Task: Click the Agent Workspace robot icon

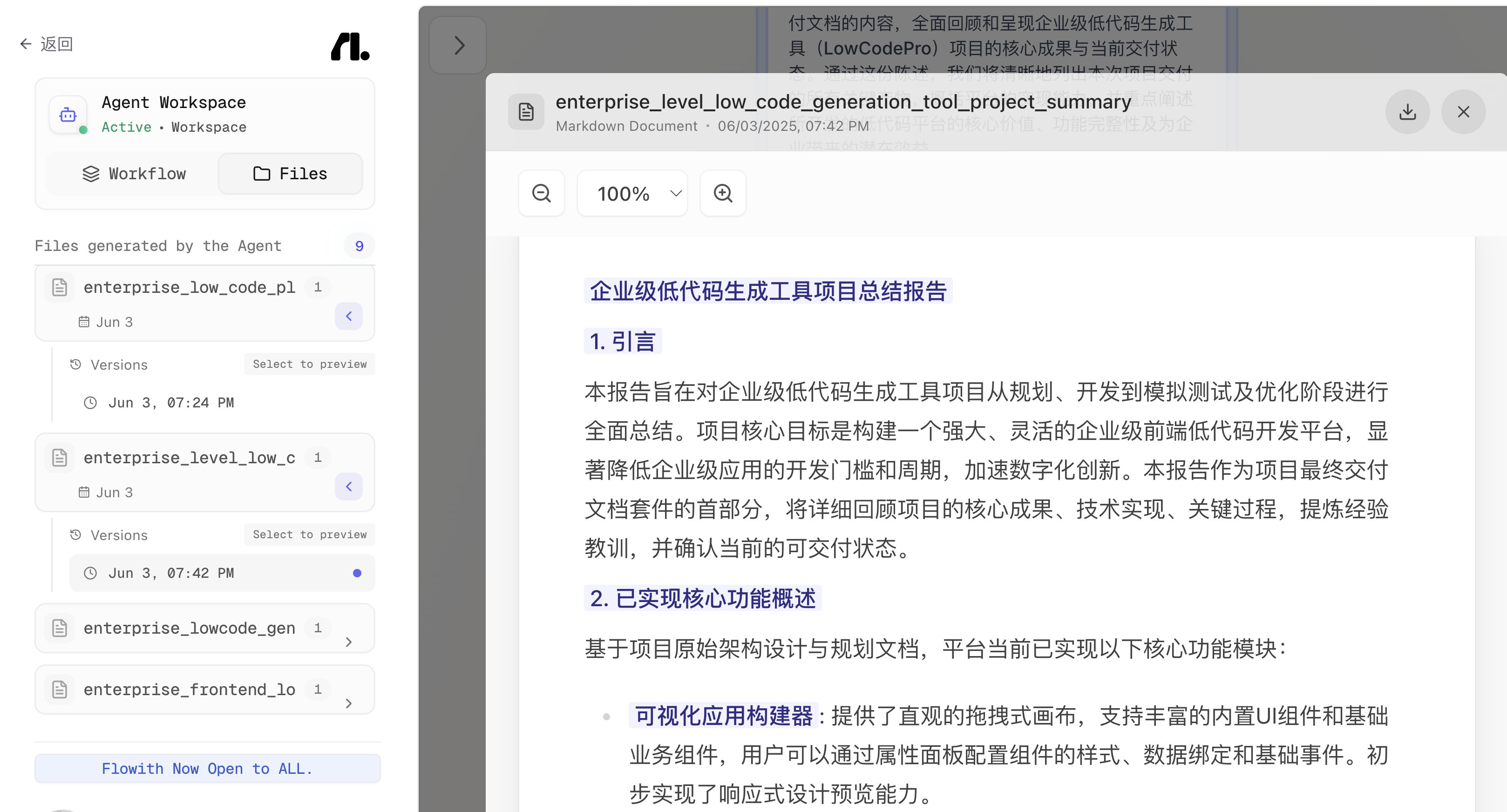Action: tap(68, 115)
